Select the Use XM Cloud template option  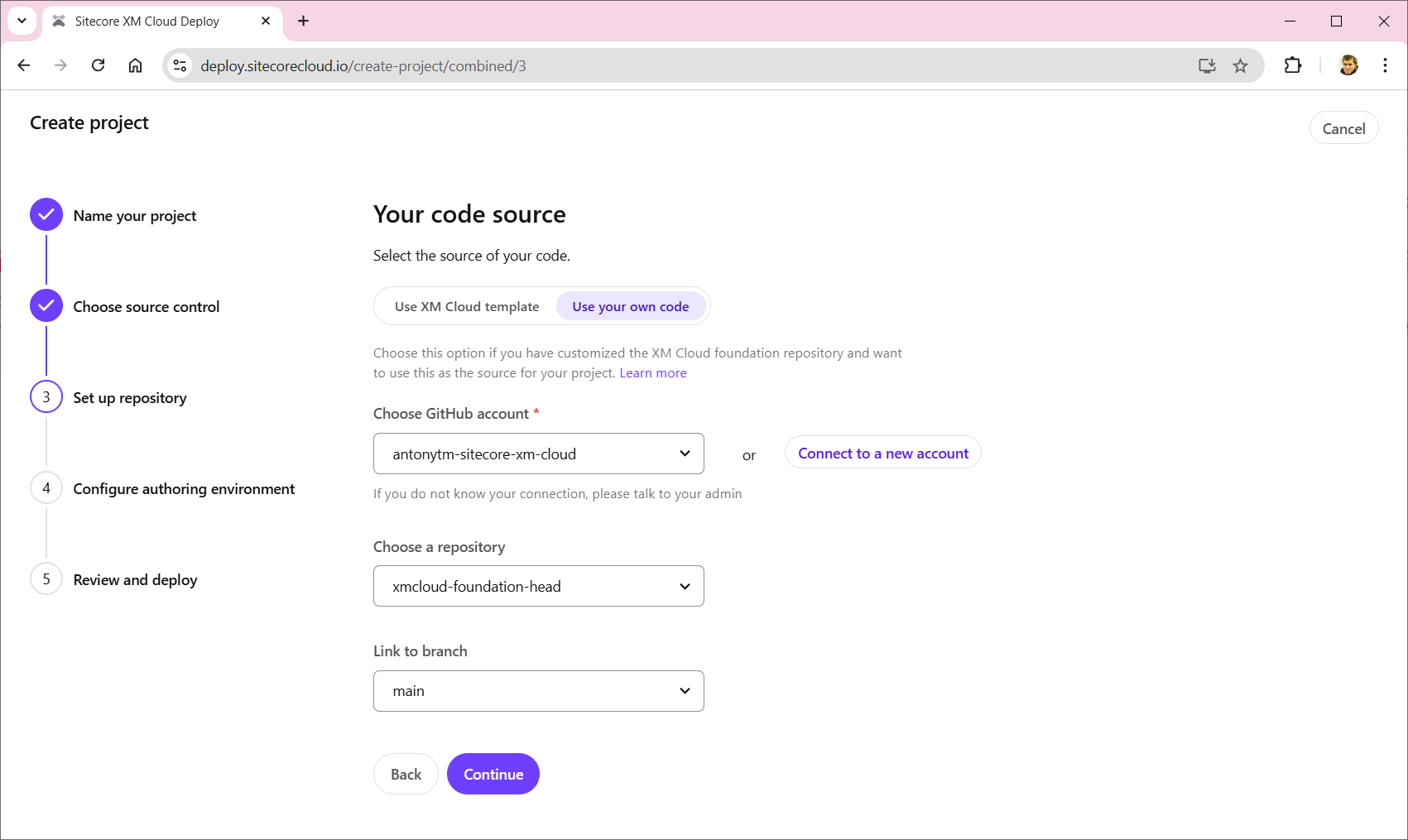[466, 307]
